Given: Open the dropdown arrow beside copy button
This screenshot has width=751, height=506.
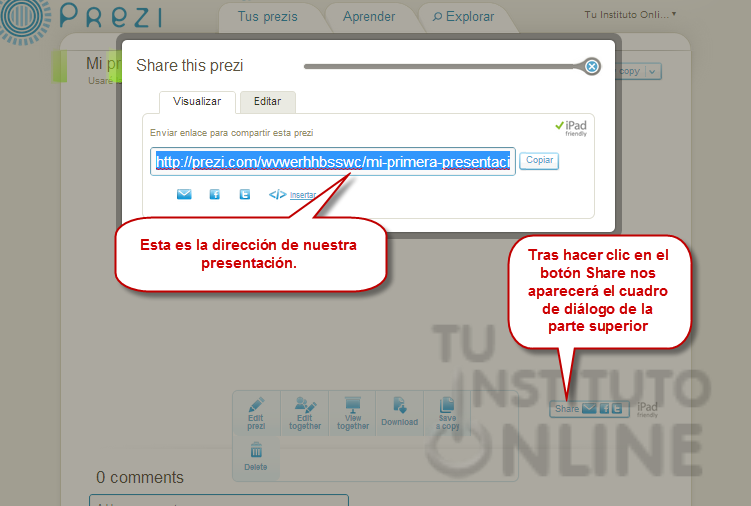Looking at the screenshot, I should click(652, 71).
